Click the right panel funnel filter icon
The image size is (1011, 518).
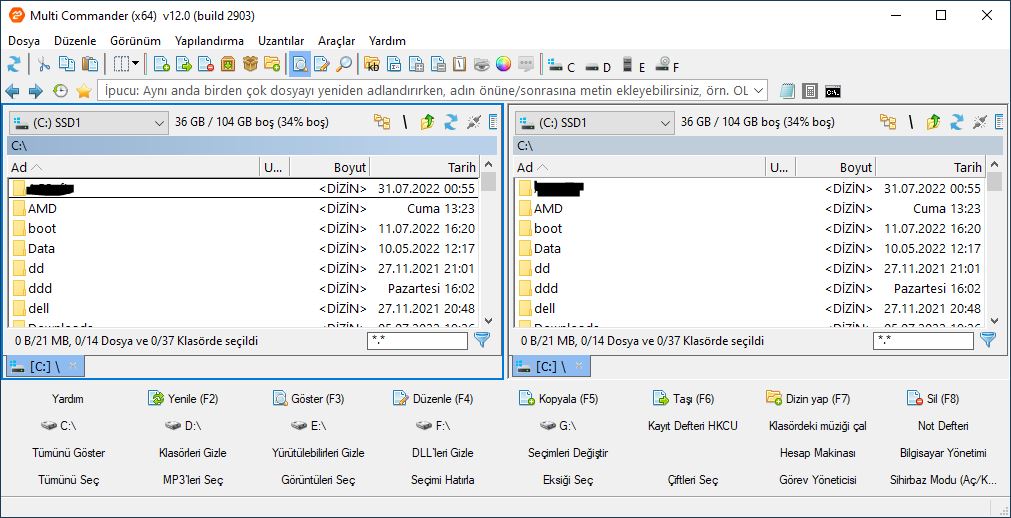tap(988, 340)
